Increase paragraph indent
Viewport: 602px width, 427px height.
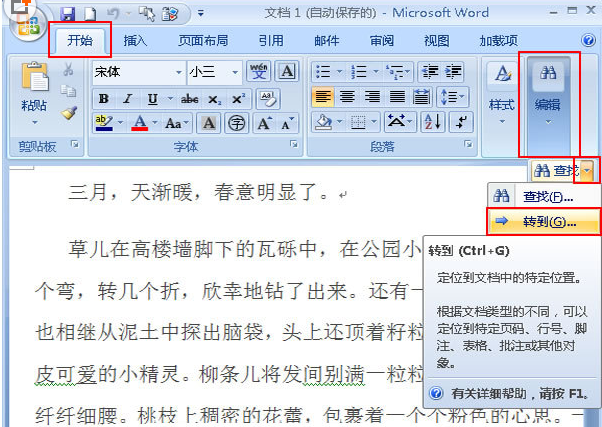[453, 71]
